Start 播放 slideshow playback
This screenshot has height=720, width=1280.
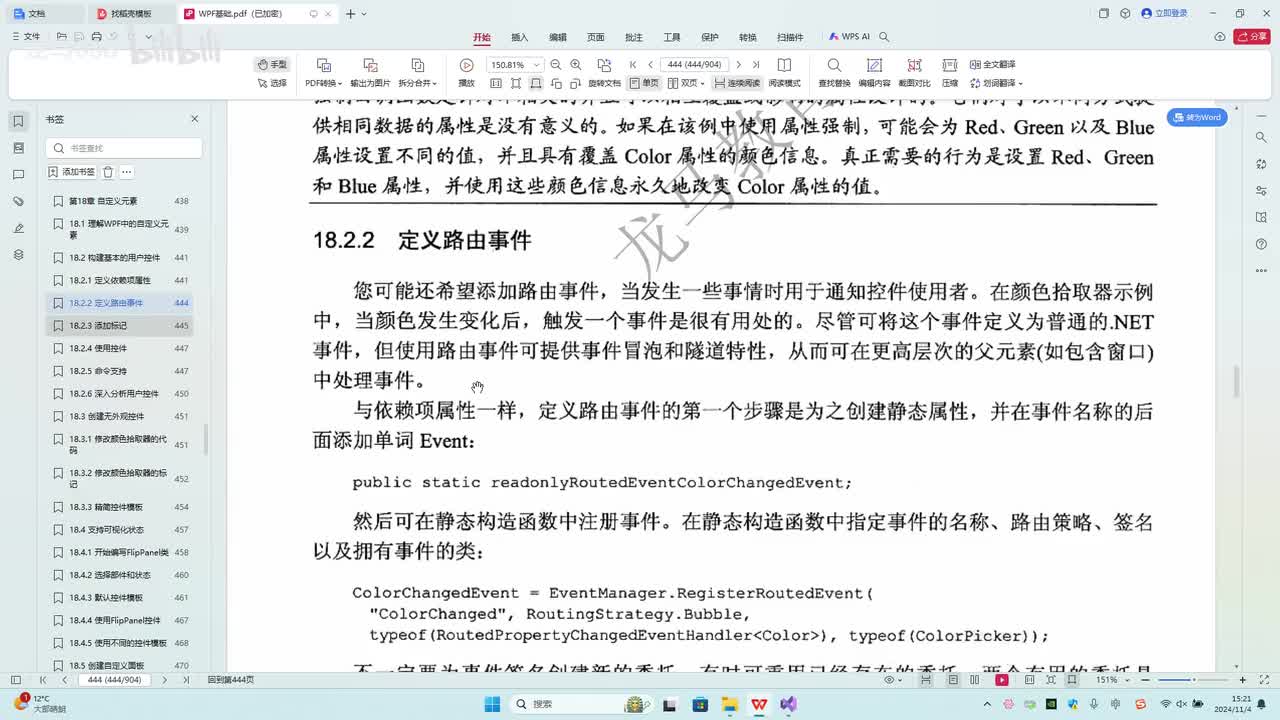(x=466, y=73)
